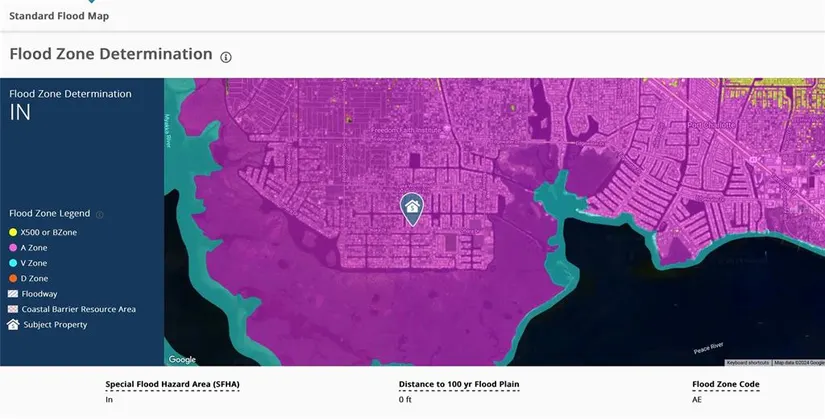The height and width of the screenshot is (419, 825).
Task: Click Special Flood Hazard Area (SFHA) label
Action: [x=172, y=384]
